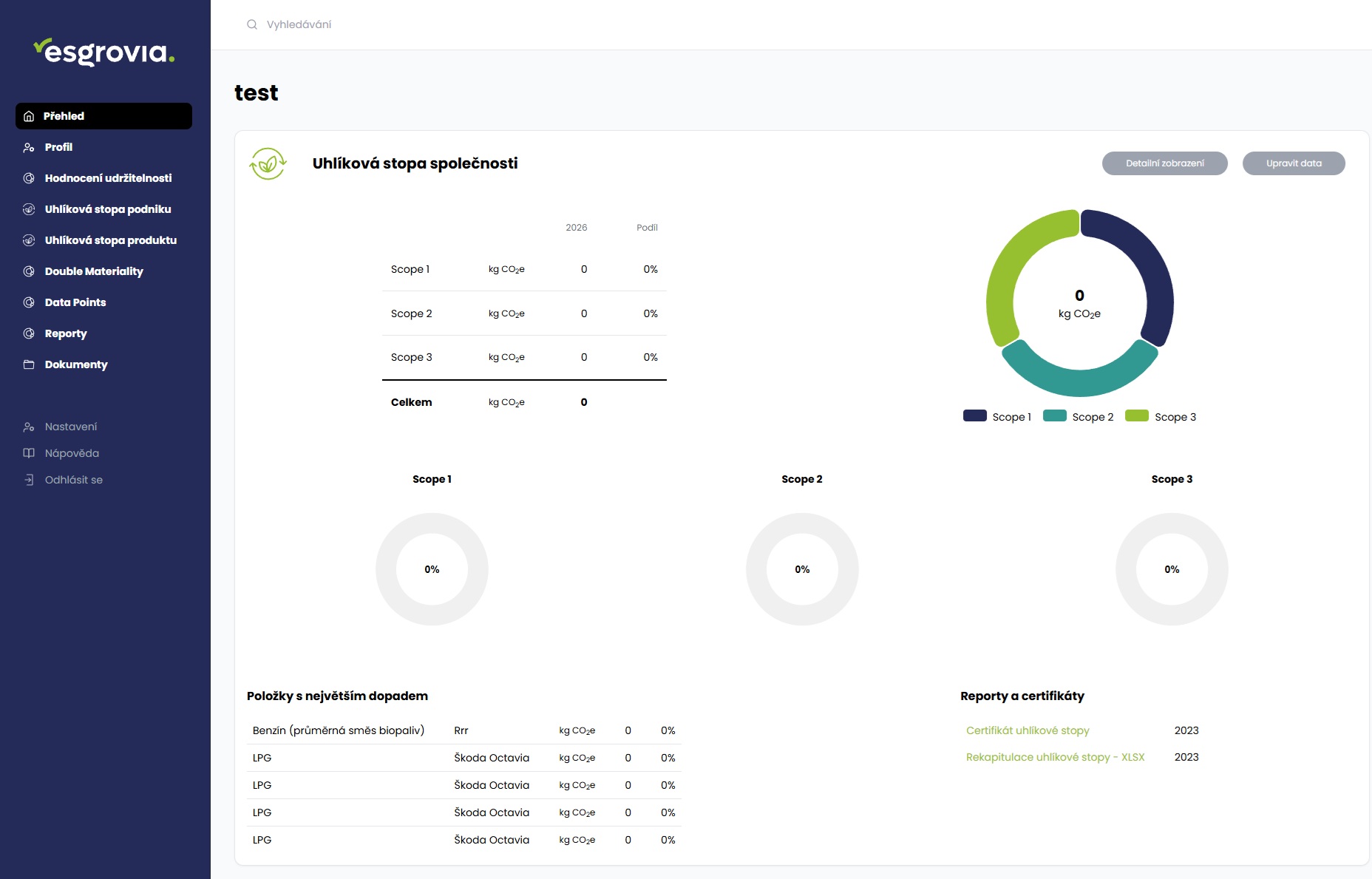This screenshot has height=879, width=1372.
Task: Click the green leaf carbon footprint icon
Action: click(x=268, y=163)
